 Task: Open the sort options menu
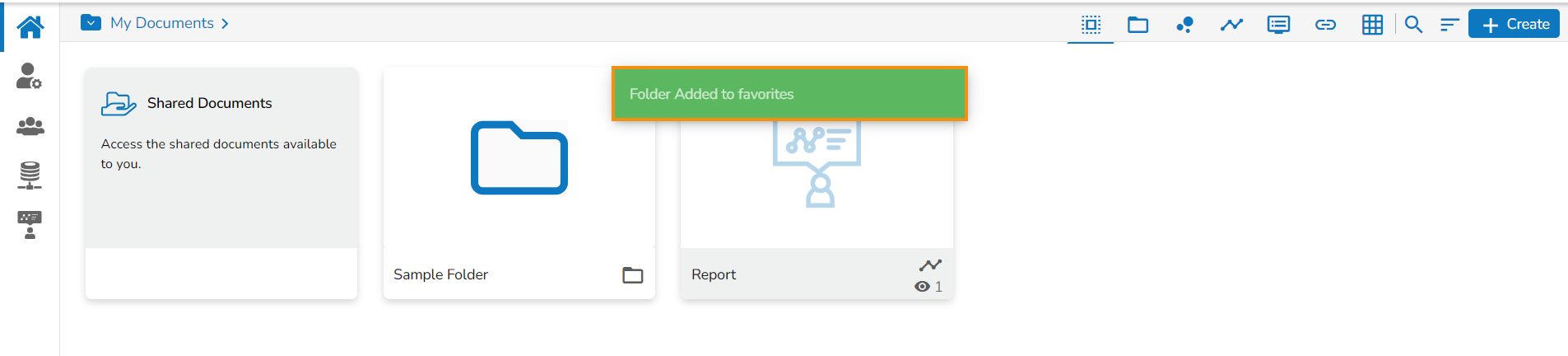pyautogui.click(x=1449, y=25)
